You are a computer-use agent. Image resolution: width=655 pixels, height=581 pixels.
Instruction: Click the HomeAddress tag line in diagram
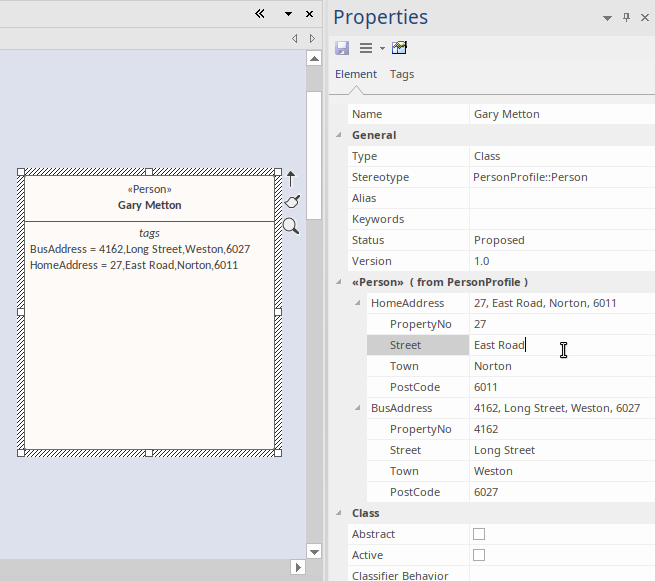[x=134, y=265]
